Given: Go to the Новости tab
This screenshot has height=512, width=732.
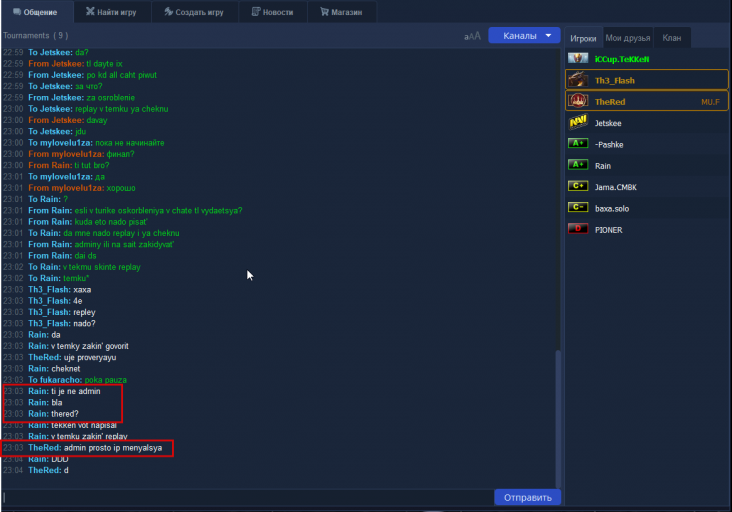Looking at the screenshot, I should [273, 12].
